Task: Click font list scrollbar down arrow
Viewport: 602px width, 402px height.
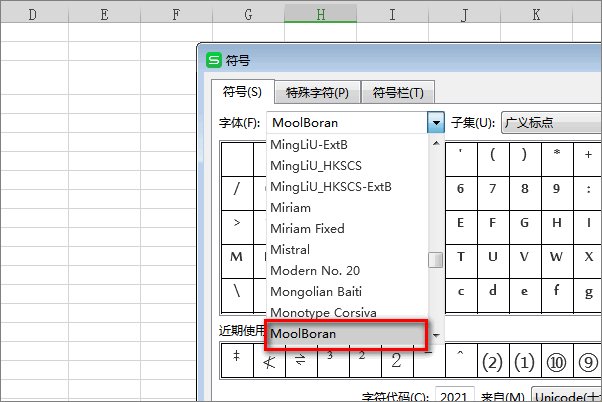Action: pyautogui.click(x=436, y=335)
